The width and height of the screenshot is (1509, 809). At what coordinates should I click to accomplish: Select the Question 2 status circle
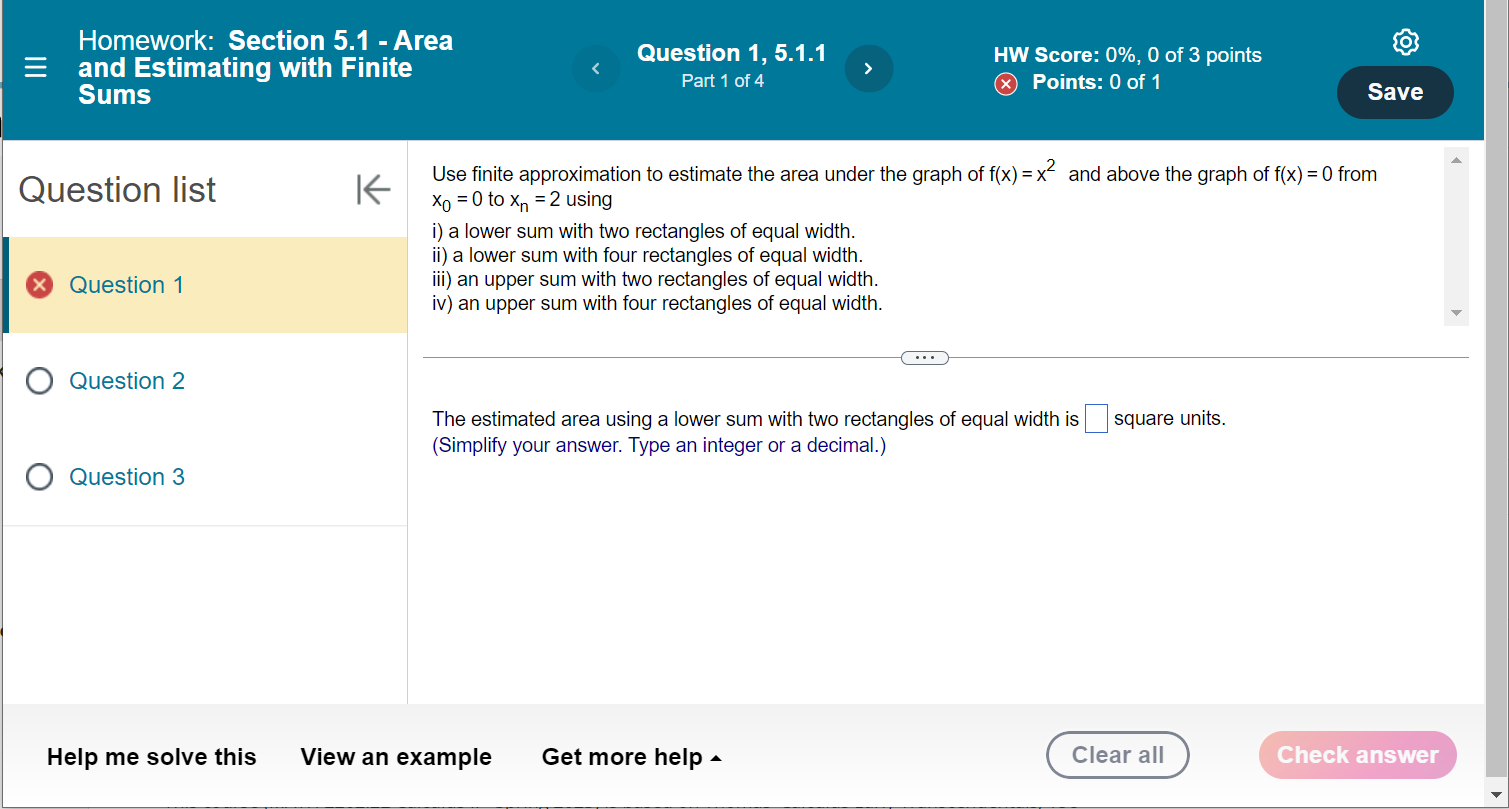pos(39,380)
